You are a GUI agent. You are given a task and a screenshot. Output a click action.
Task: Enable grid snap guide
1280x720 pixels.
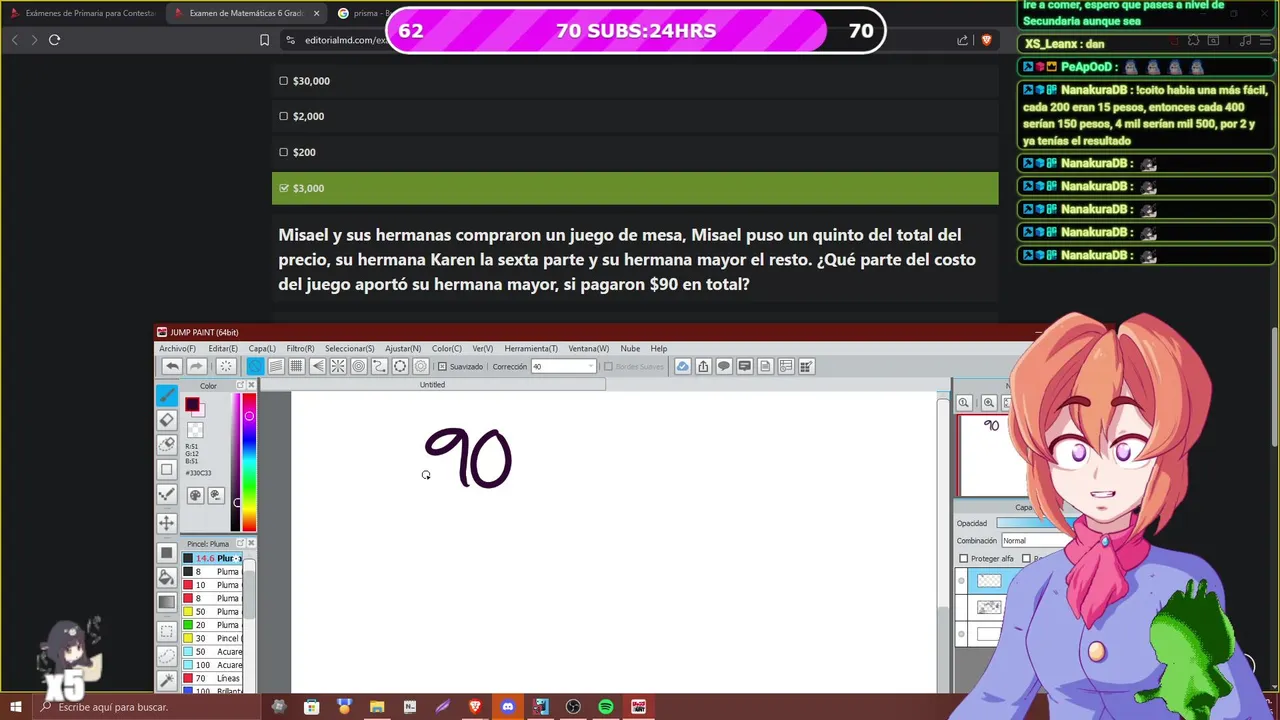point(296,367)
